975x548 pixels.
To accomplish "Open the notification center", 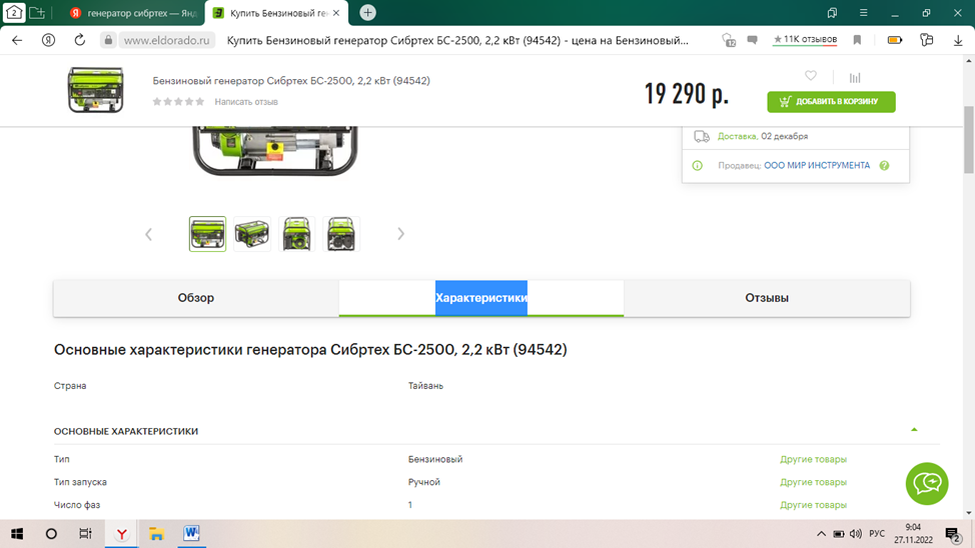I will (x=953, y=534).
